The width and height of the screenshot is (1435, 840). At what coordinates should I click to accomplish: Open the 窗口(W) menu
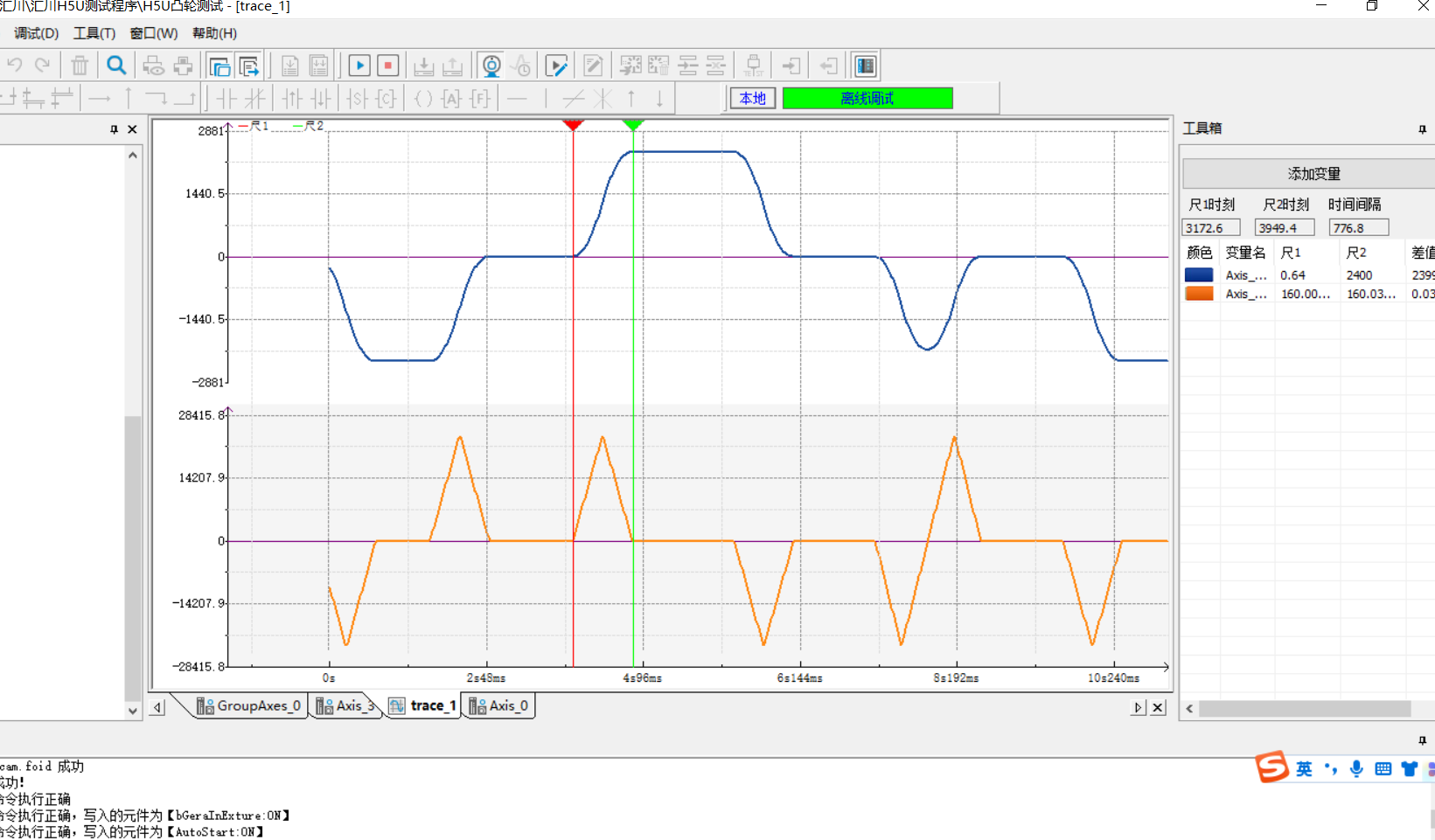154,33
